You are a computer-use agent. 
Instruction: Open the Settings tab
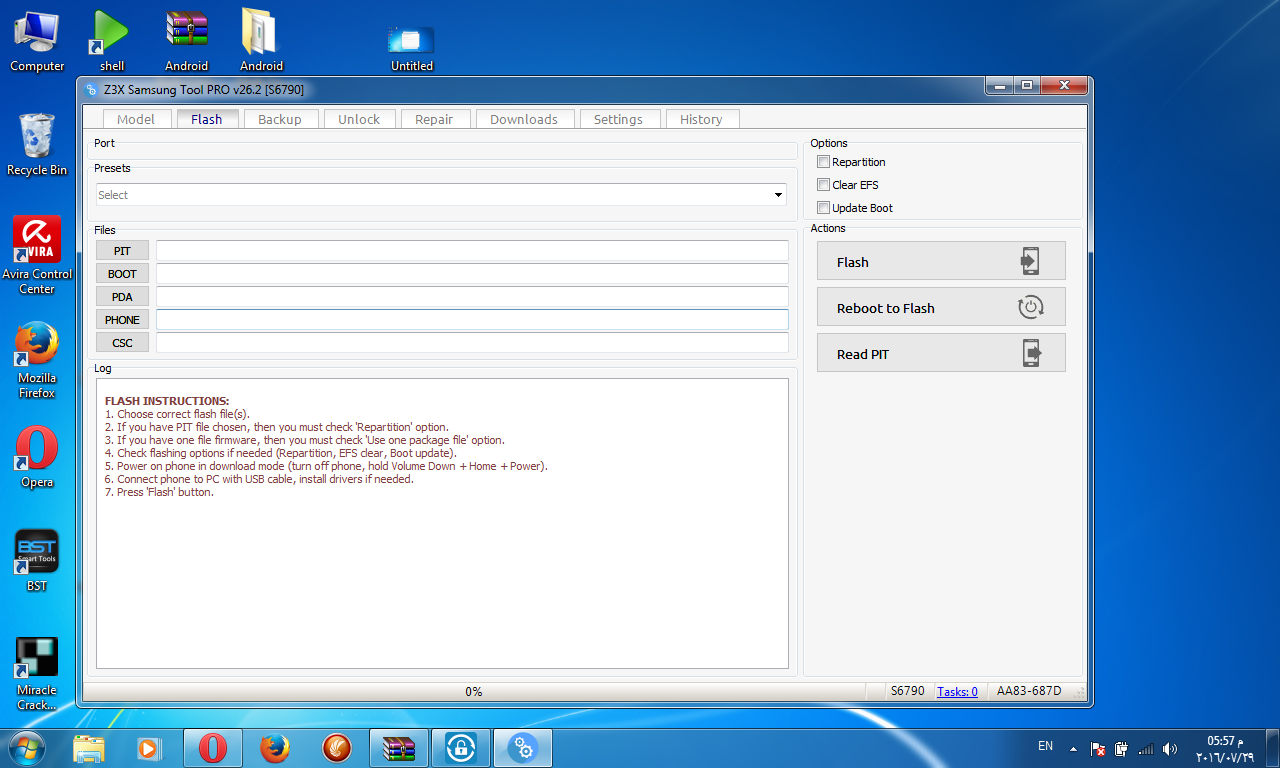(x=618, y=119)
